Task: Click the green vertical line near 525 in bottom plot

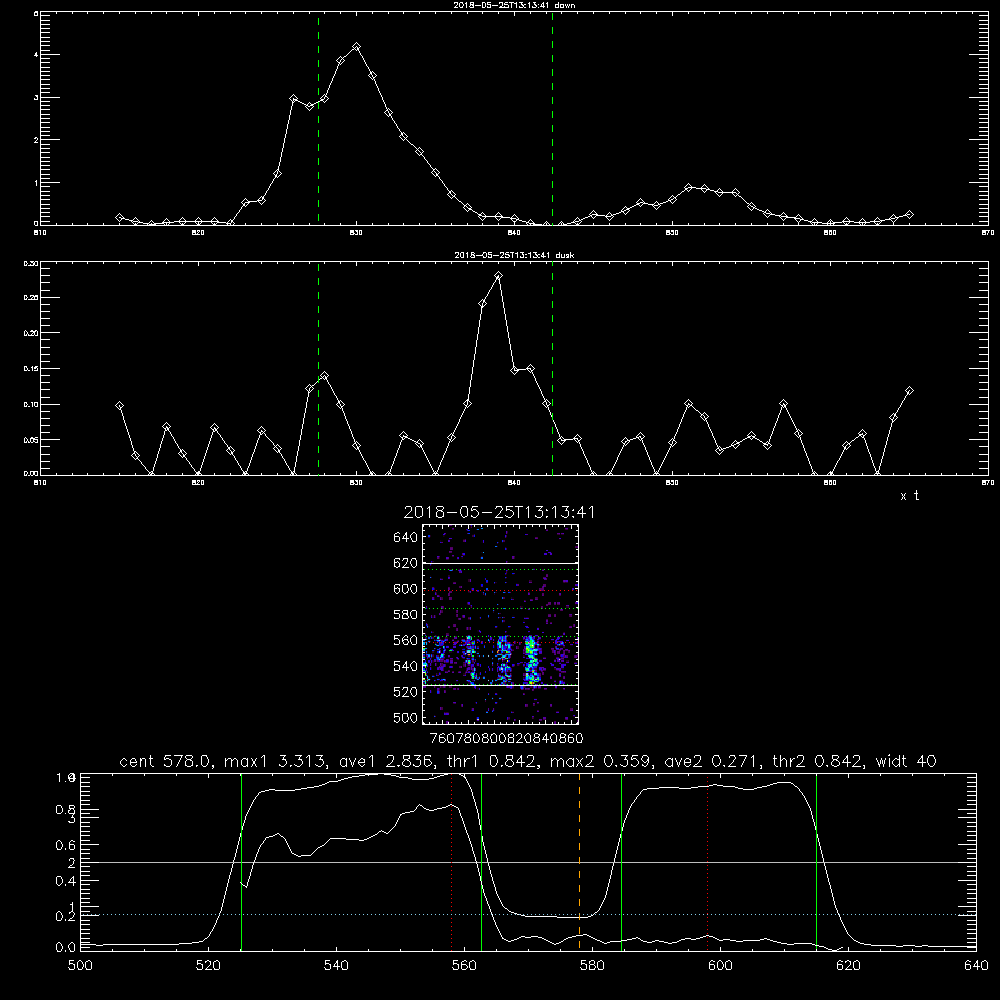Action: pyautogui.click(x=241, y=862)
